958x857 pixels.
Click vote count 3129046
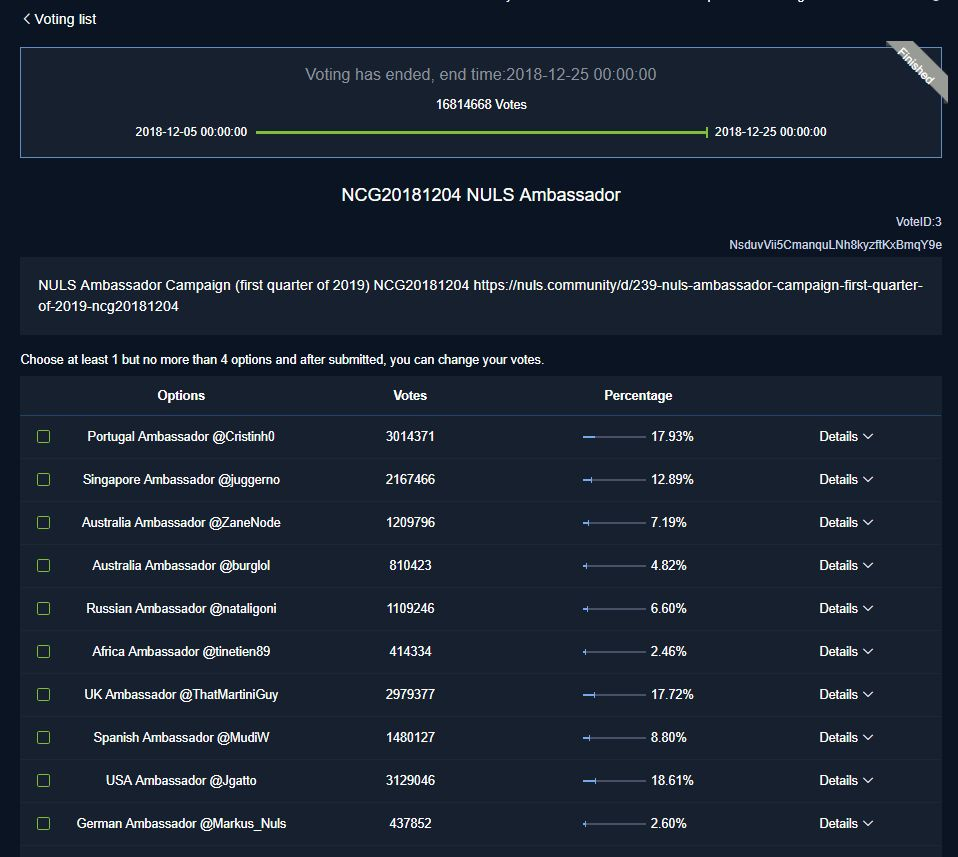(x=410, y=781)
